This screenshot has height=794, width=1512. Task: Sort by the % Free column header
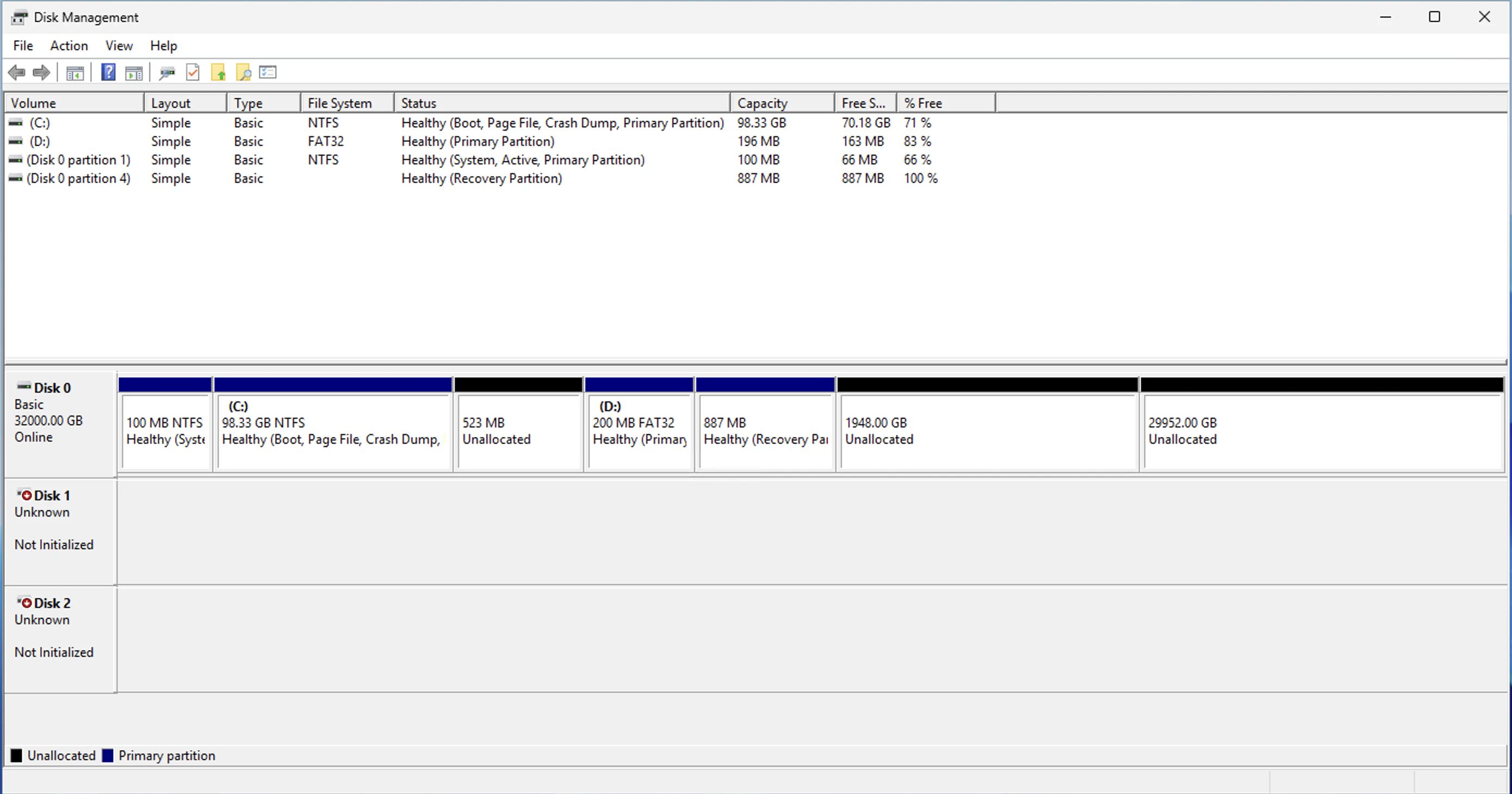[x=946, y=103]
